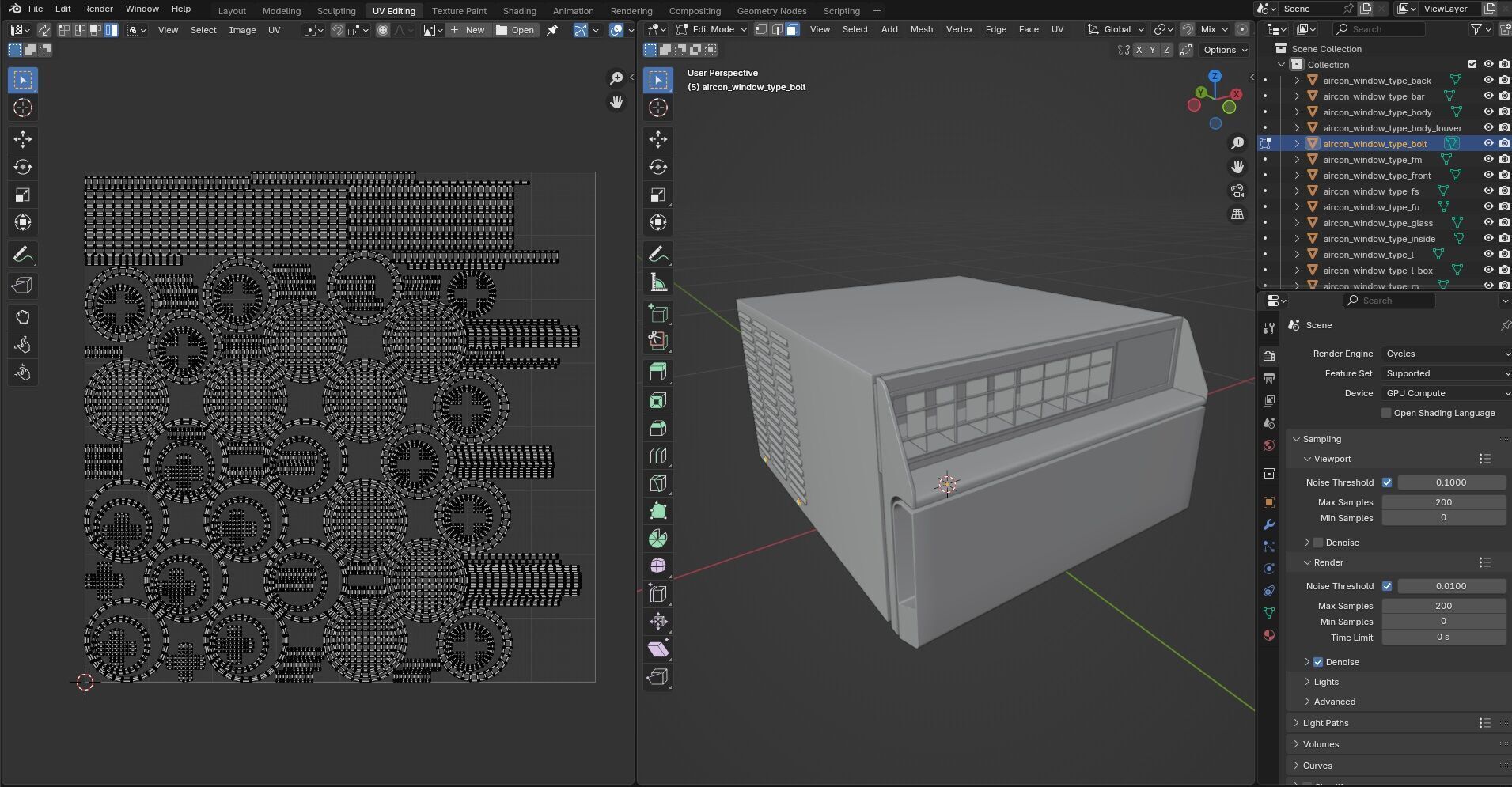Switch to the Geometry Nodes workspace tab
Viewport: 1512px width, 787px height.
(771, 11)
